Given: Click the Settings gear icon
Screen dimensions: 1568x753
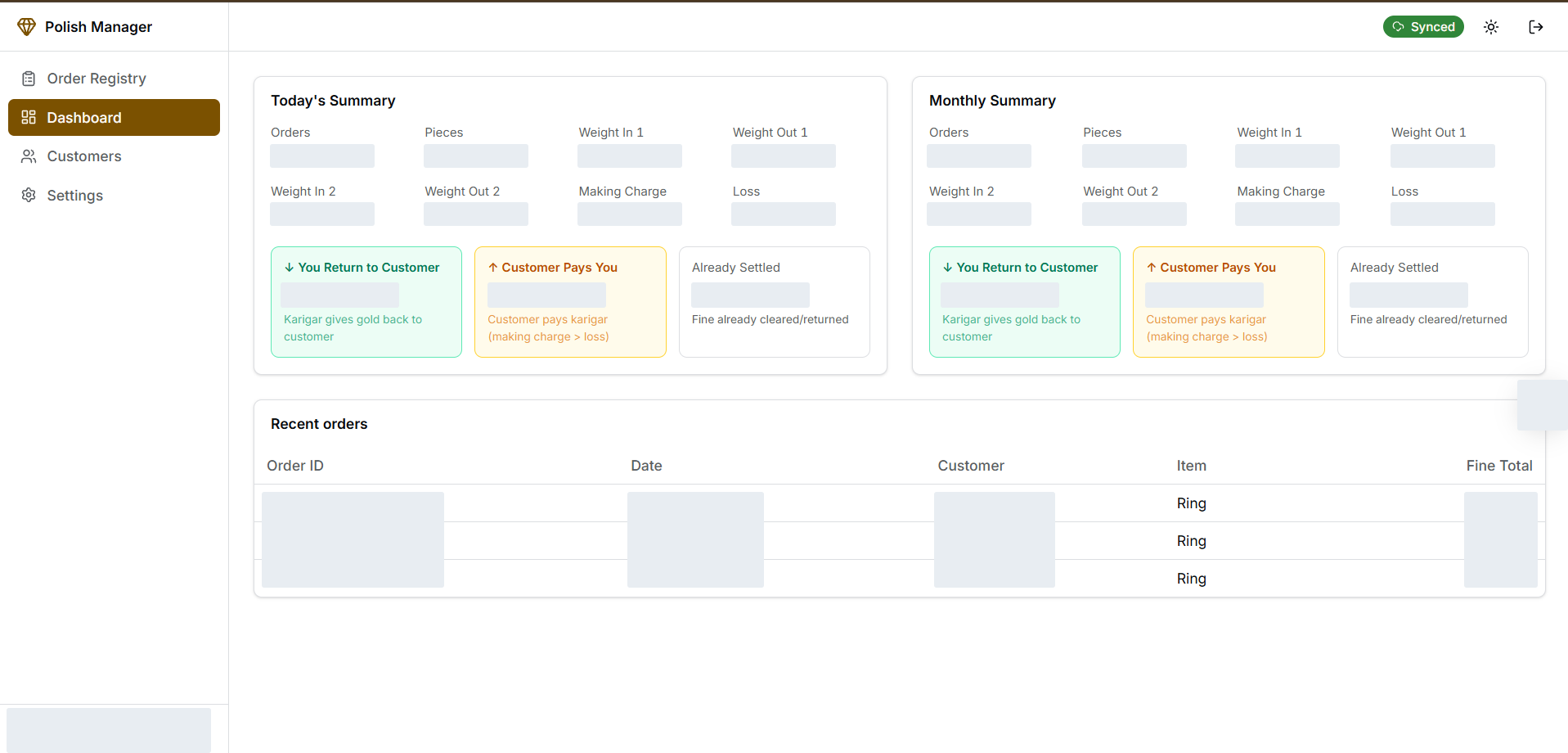Looking at the screenshot, I should (x=29, y=195).
